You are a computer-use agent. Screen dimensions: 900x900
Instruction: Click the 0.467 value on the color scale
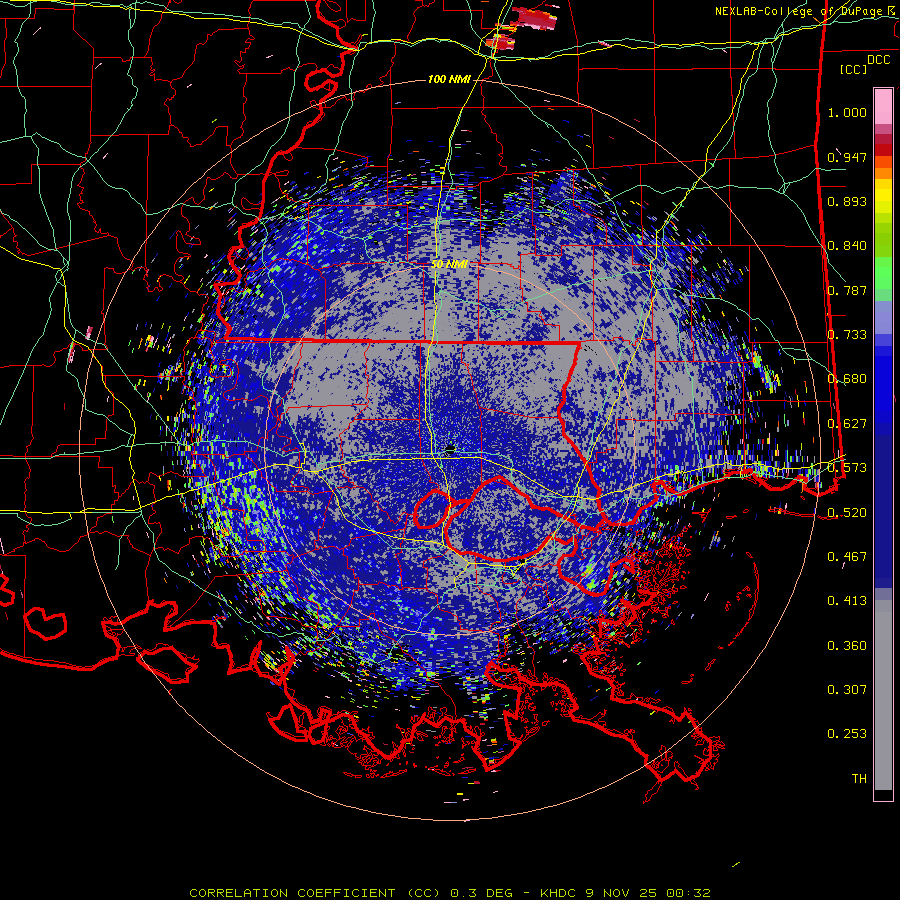847,557
